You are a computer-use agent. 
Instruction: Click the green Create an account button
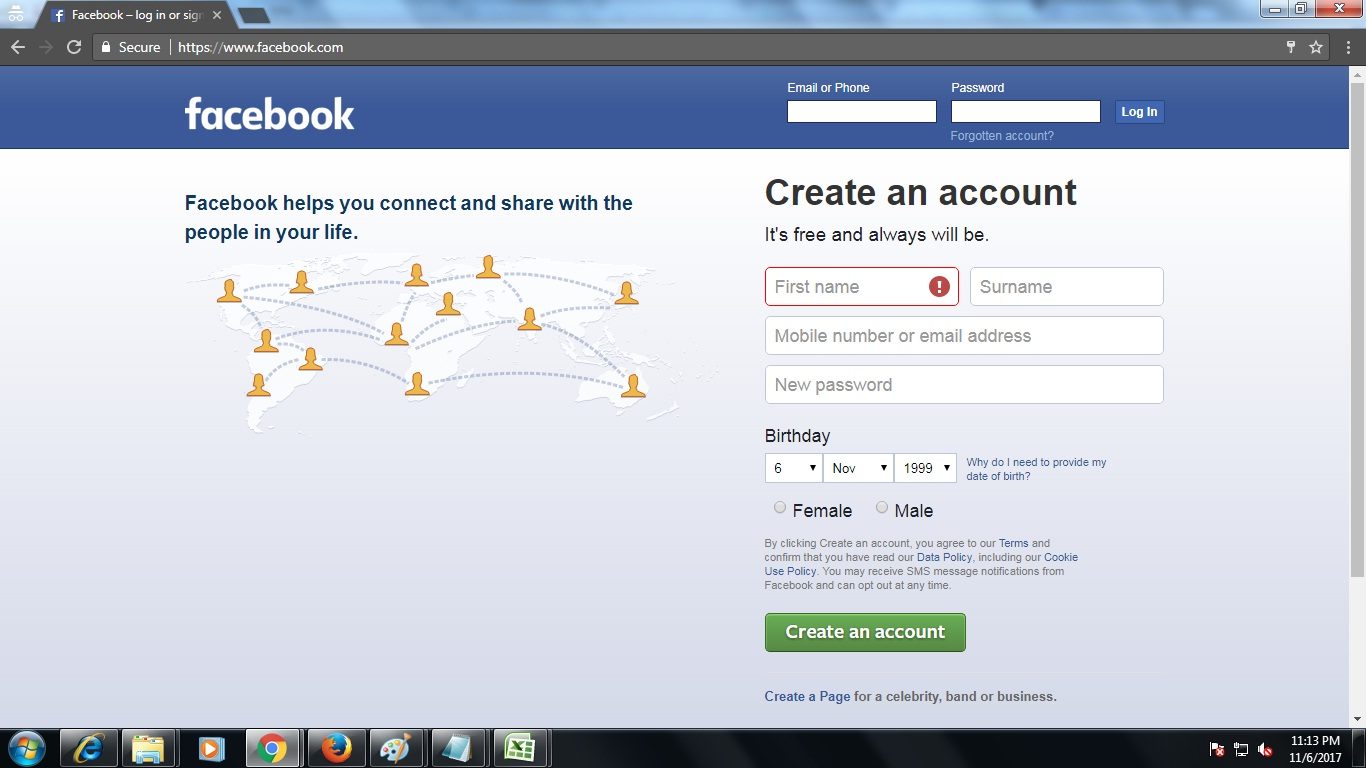point(865,632)
